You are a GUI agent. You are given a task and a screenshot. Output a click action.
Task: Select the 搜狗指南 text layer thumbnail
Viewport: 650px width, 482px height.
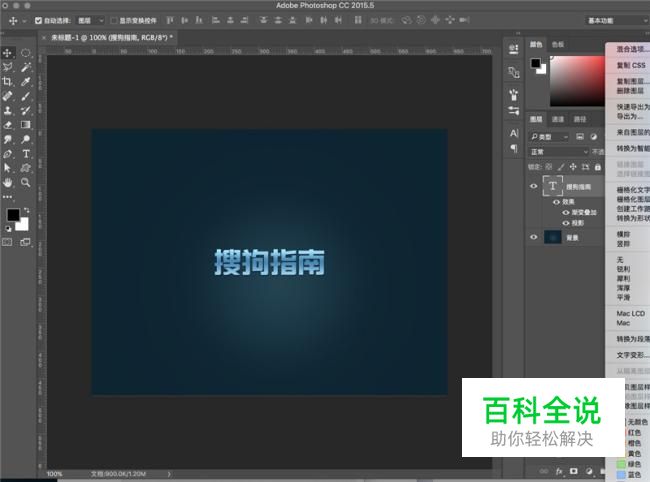[x=553, y=186]
